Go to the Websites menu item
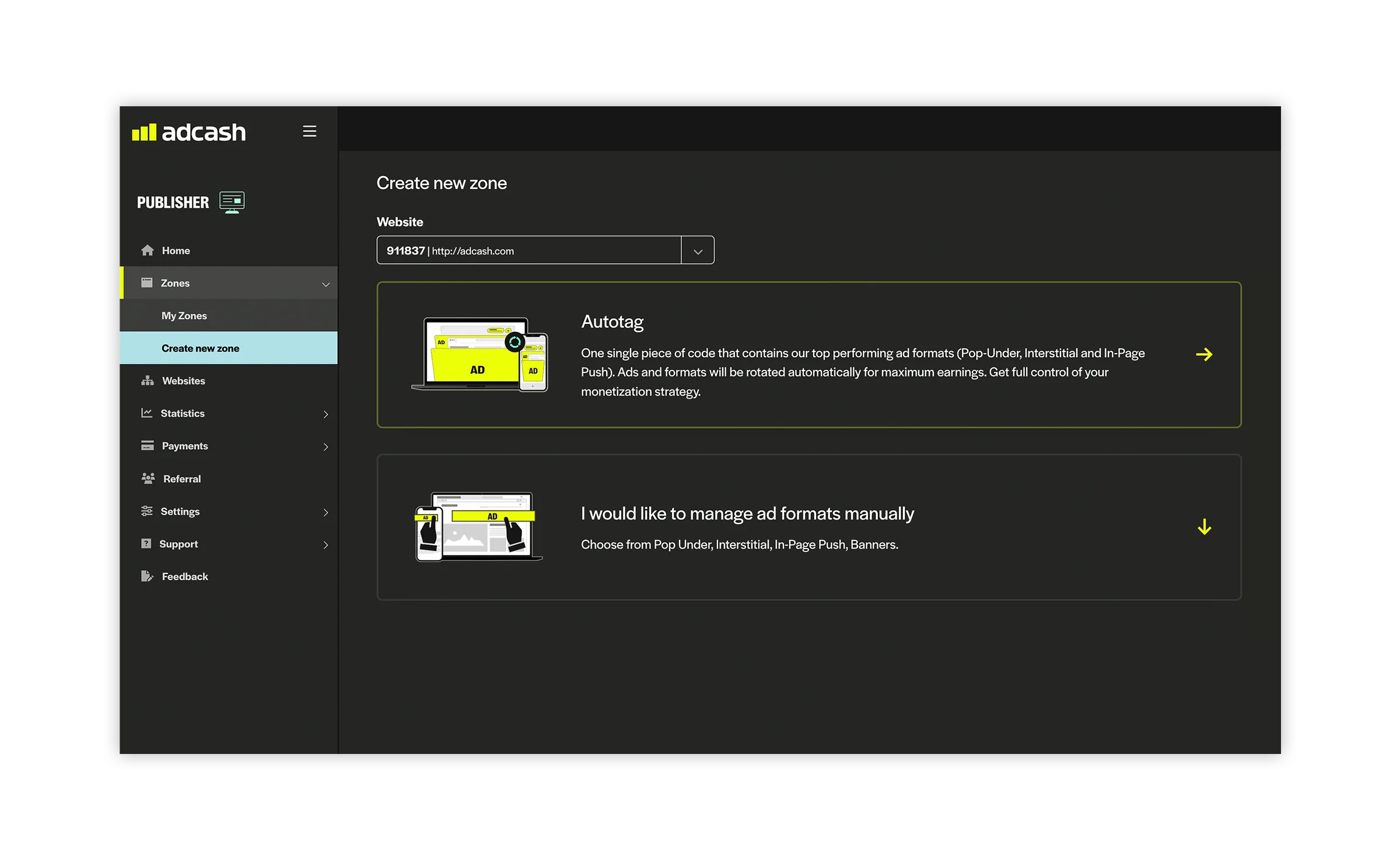This screenshot has height=852, width=1400. [x=229, y=380]
